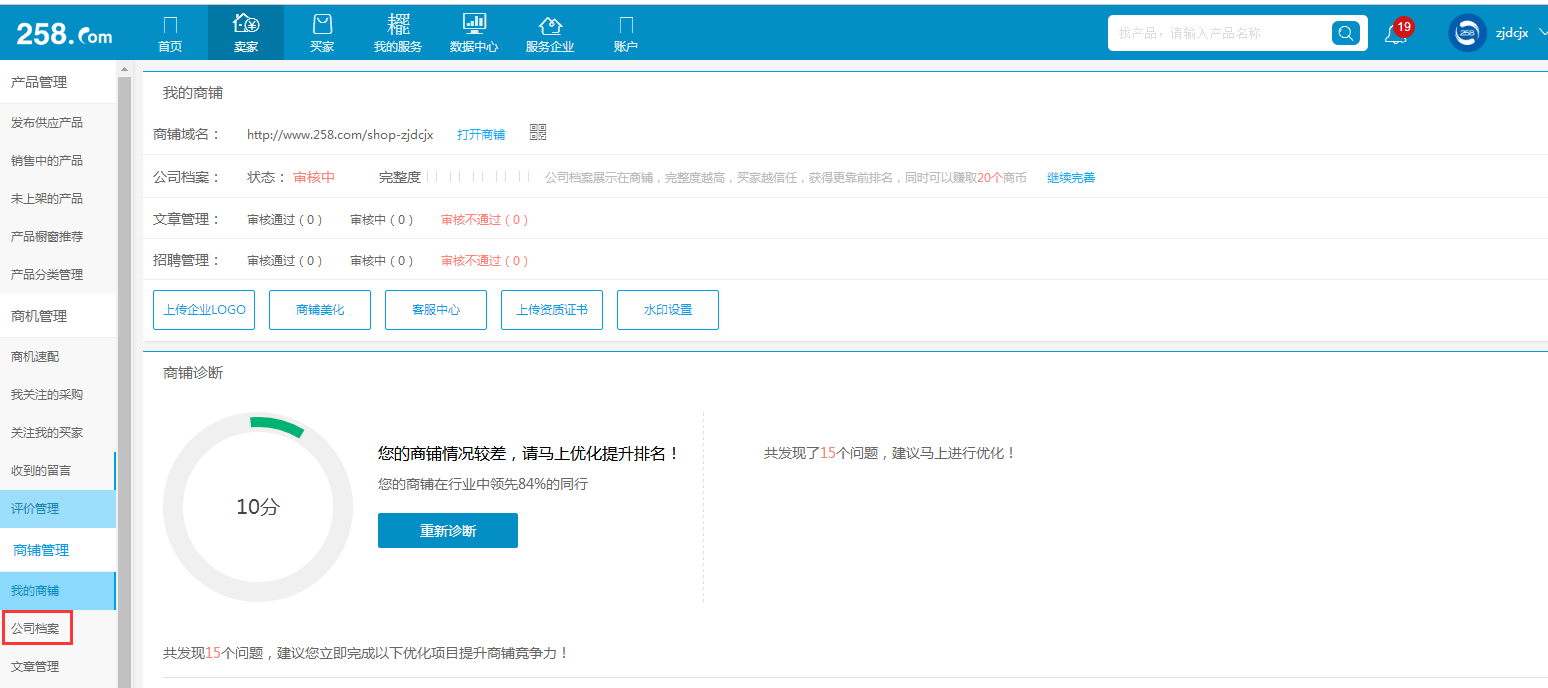Click the sidebar scrollbar up arrow
The width and height of the screenshot is (1548, 688).
click(x=124, y=69)
